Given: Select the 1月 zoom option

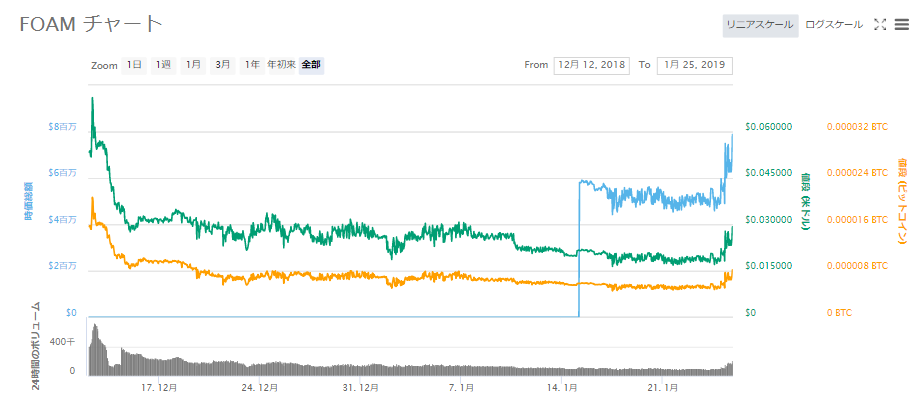Looking at the screenshot, I should [x=193, y=65].
